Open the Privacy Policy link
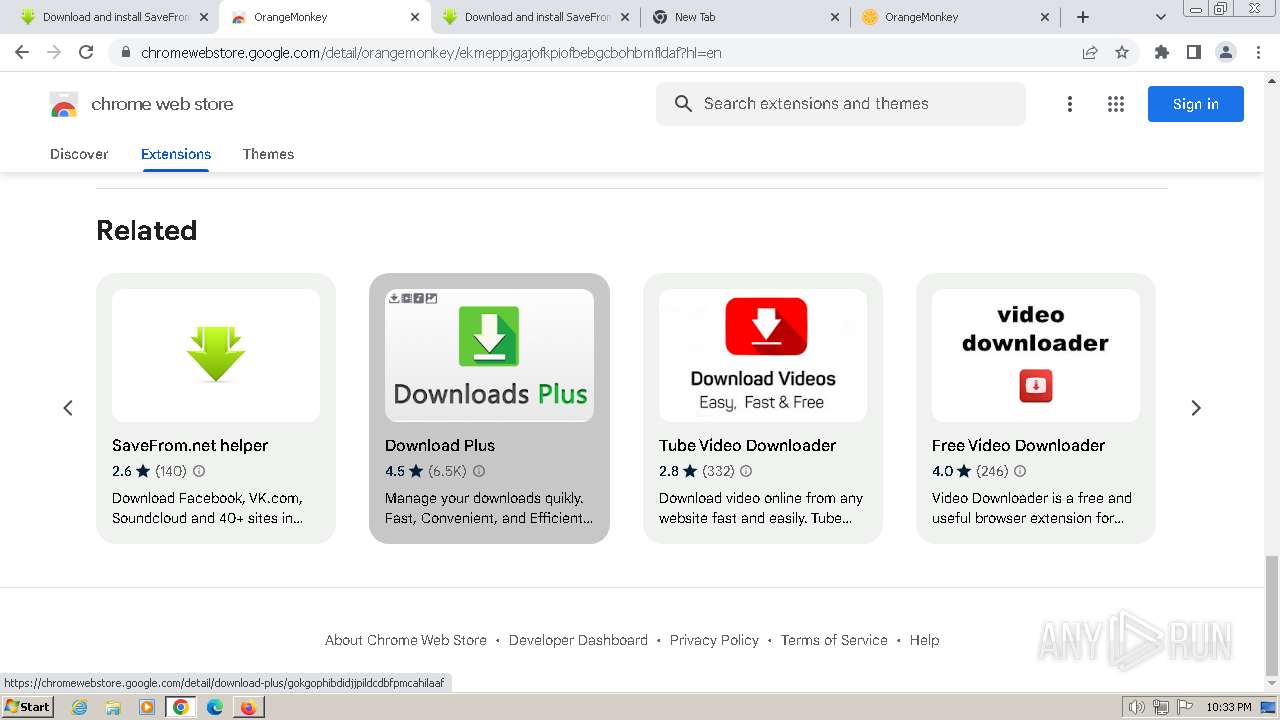 tap(714, 640)
